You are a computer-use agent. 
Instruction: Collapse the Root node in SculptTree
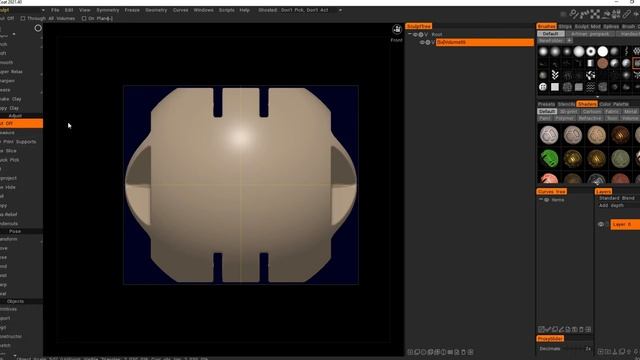[410, 34]
